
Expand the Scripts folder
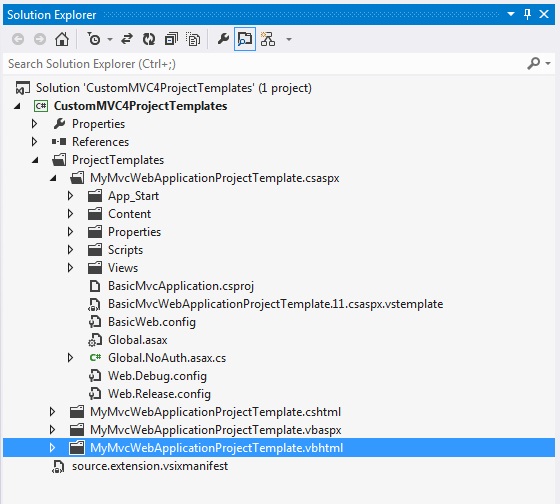(x=70, y=250)
